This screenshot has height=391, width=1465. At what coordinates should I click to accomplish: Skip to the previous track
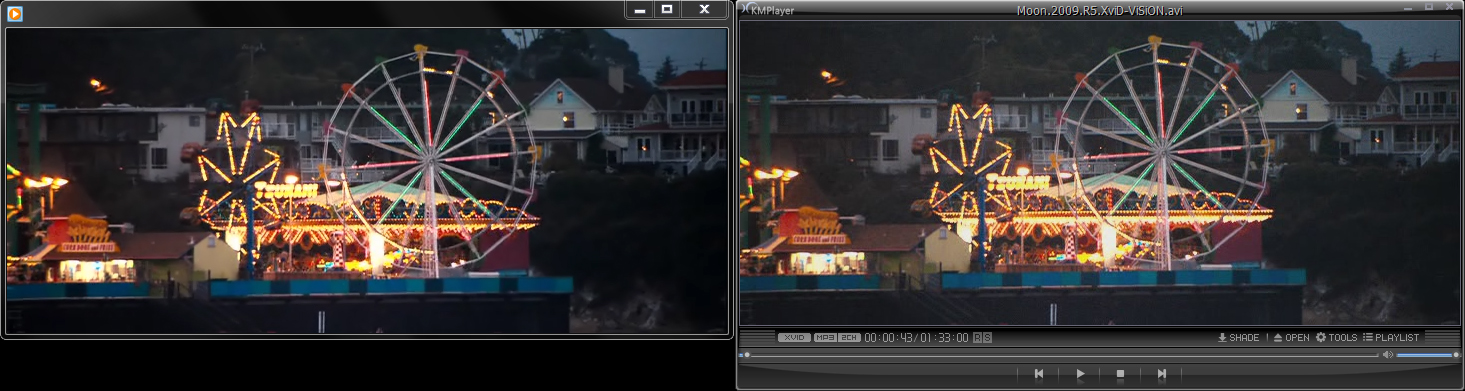click(1039, 374)
